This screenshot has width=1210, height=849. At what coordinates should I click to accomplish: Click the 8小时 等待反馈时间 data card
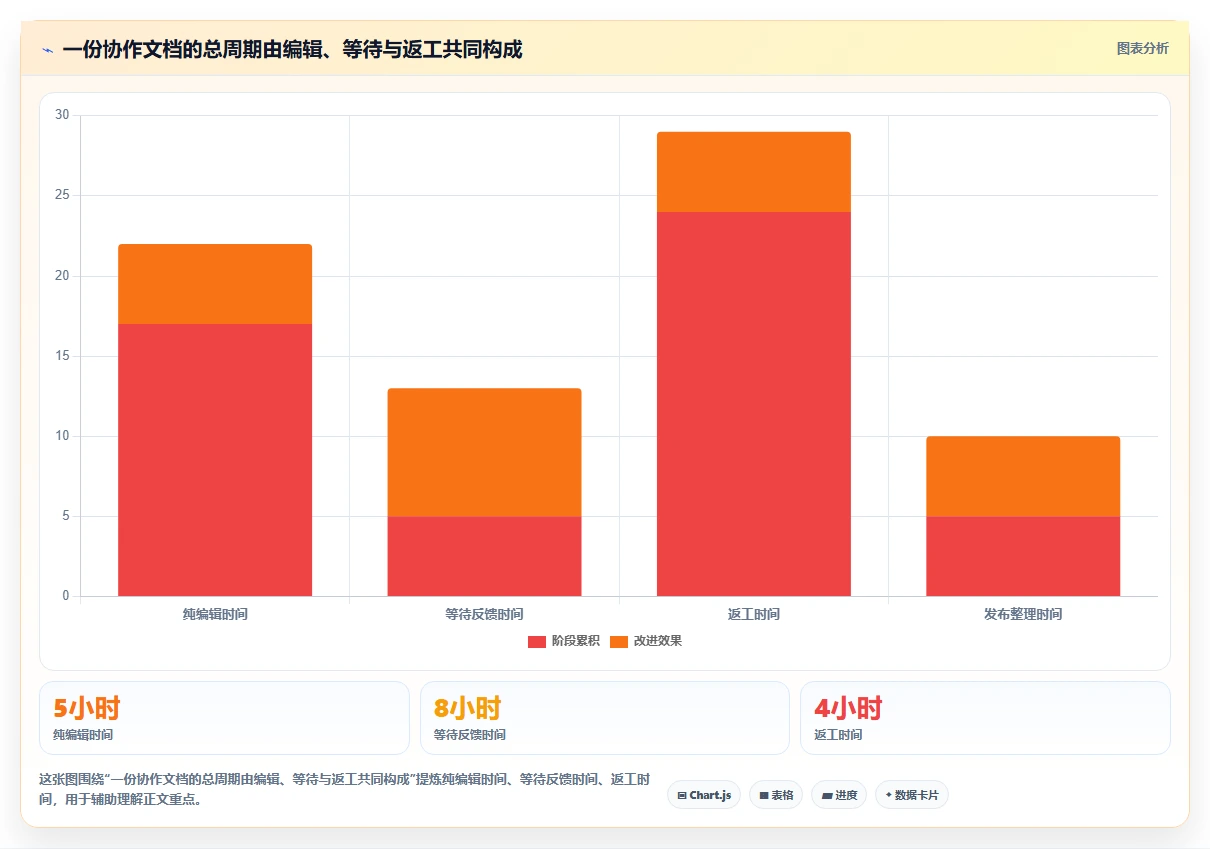[x=605, y=718]
